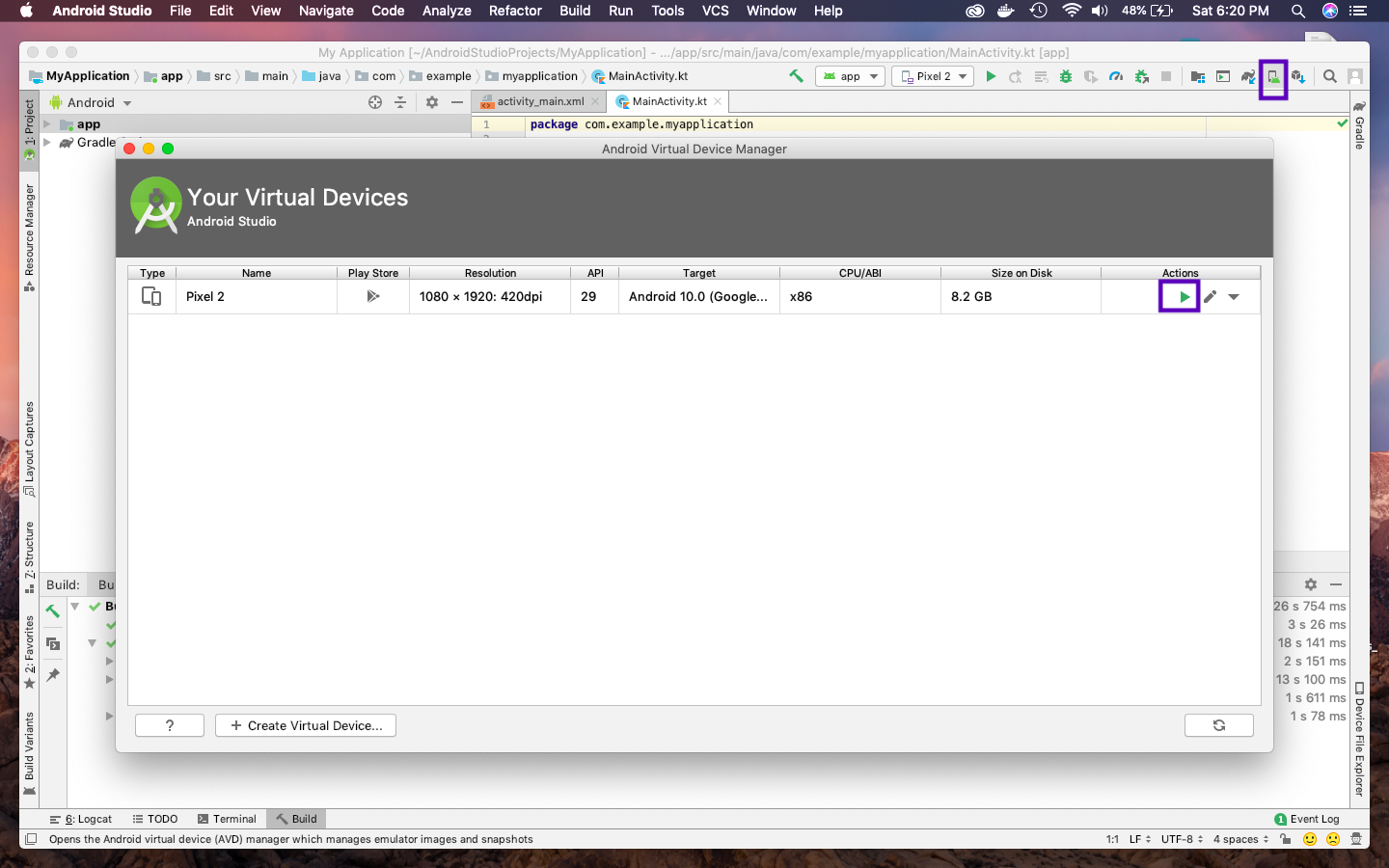Open TODO tool window tab
The width and height of the screenshot is (1389, 868).
[154, 819]
